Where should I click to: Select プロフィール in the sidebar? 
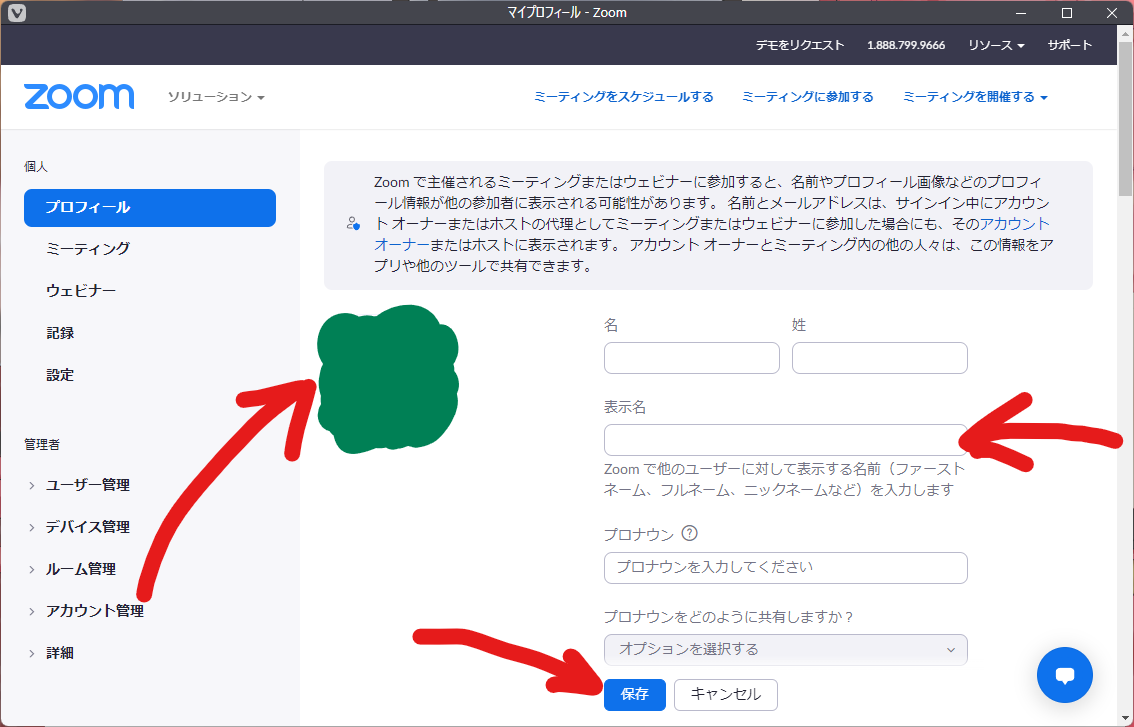pyautogui.click(x=150, y=208)
